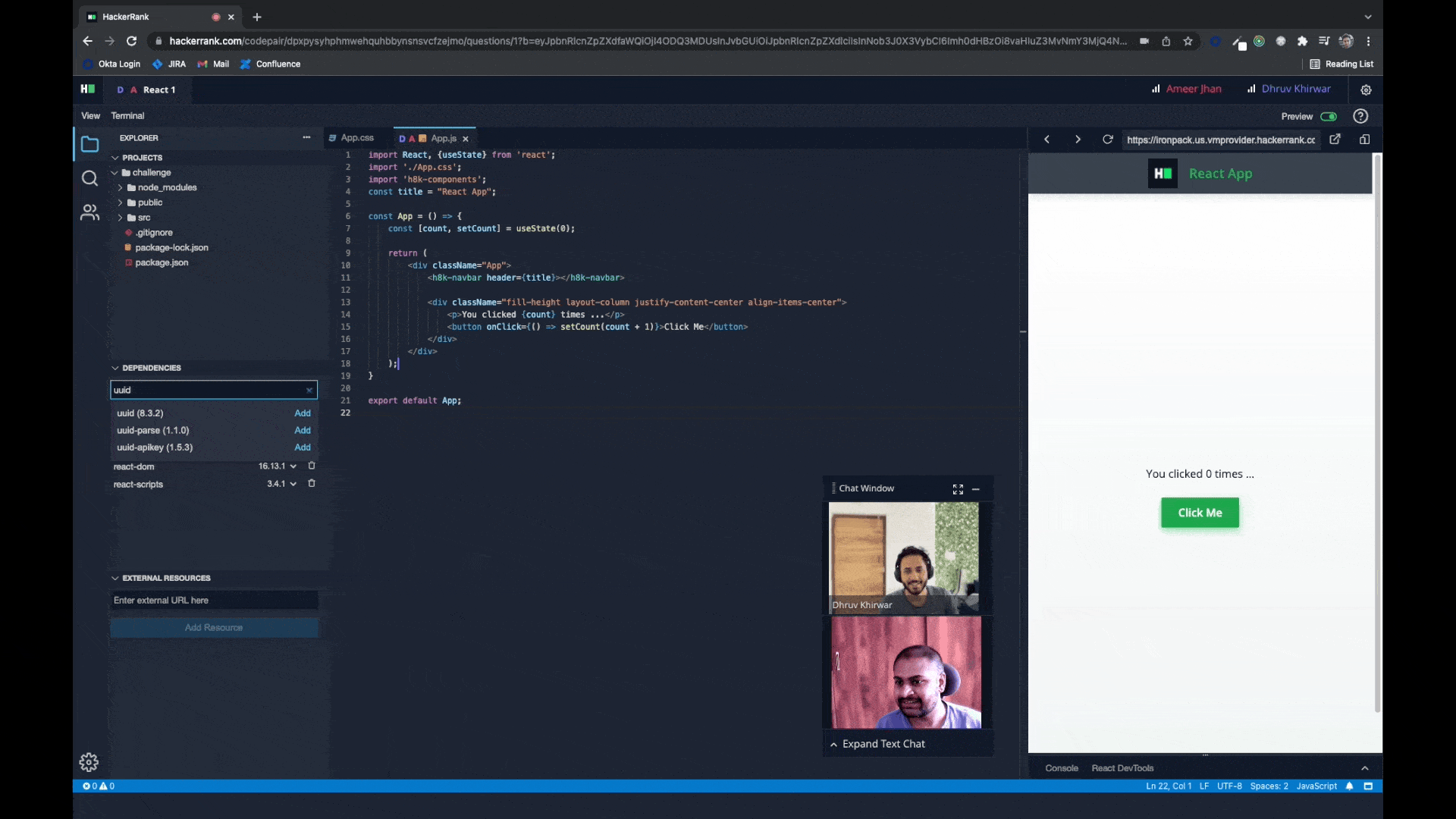Click the errors and warnings status indicator
1456x819 pixels.
click(99, 786)
